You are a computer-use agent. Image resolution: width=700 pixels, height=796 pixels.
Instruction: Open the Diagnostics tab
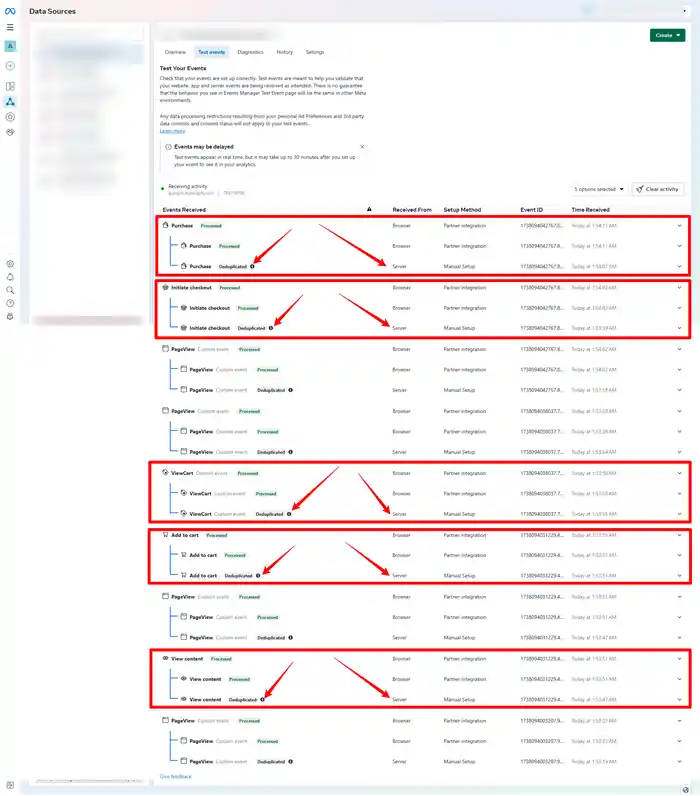click(x=250, y=52)
